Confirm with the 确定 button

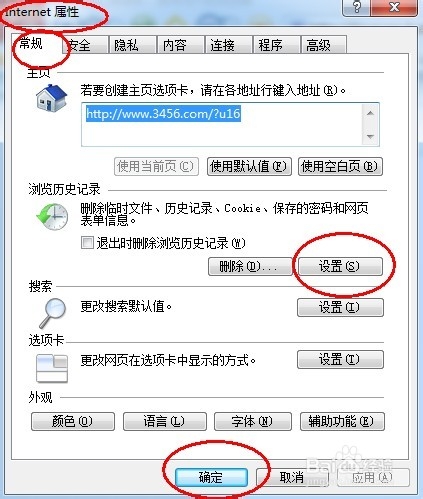[x=211, y=477]
